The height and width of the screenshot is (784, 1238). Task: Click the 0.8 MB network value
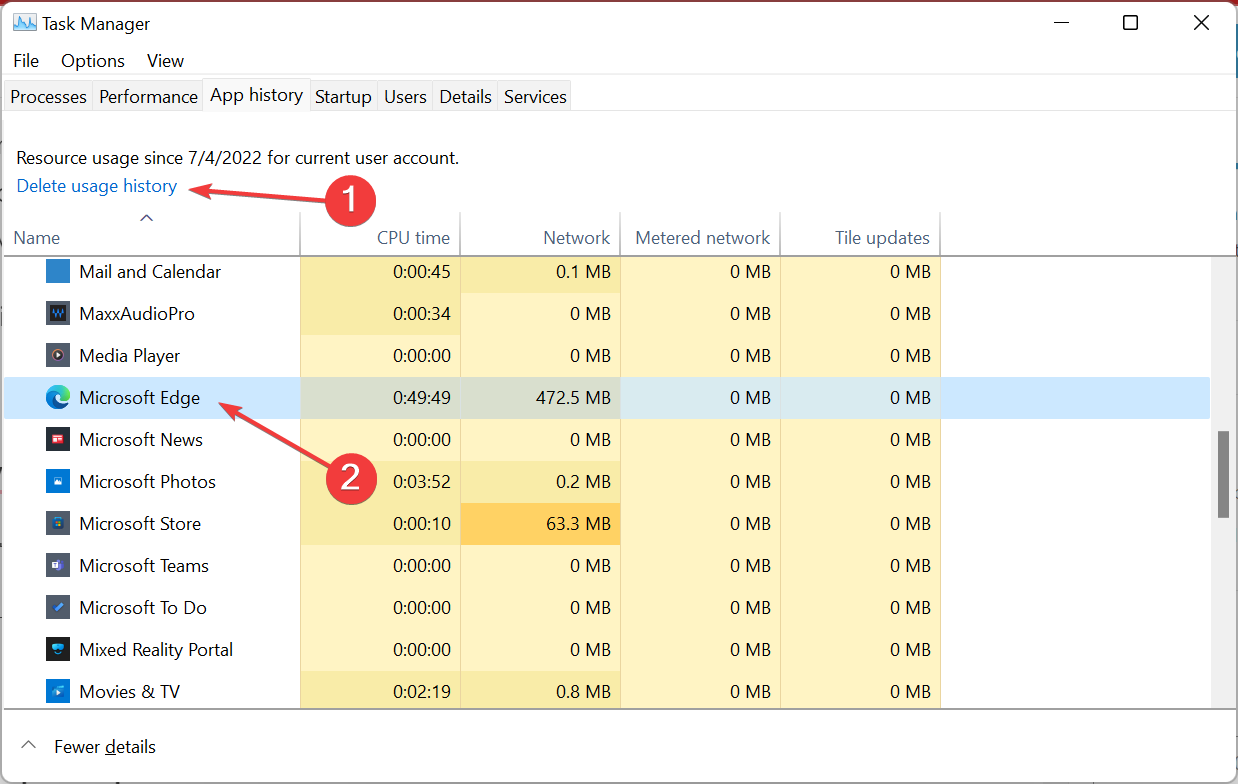582,692
